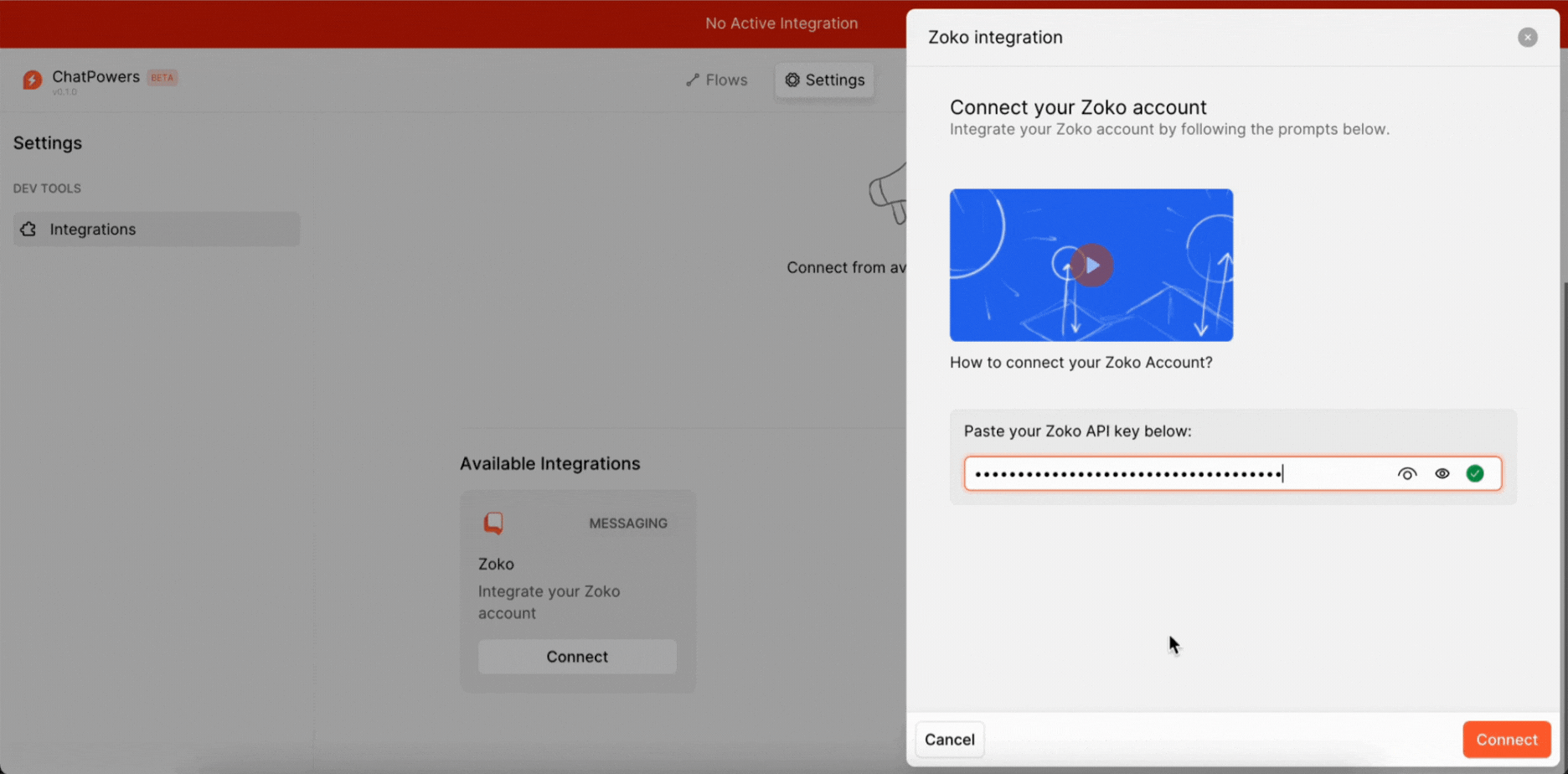Click the Zoko chat logo on the card
The width and height of the screenshot is (1568, 774).
[493, 524]
